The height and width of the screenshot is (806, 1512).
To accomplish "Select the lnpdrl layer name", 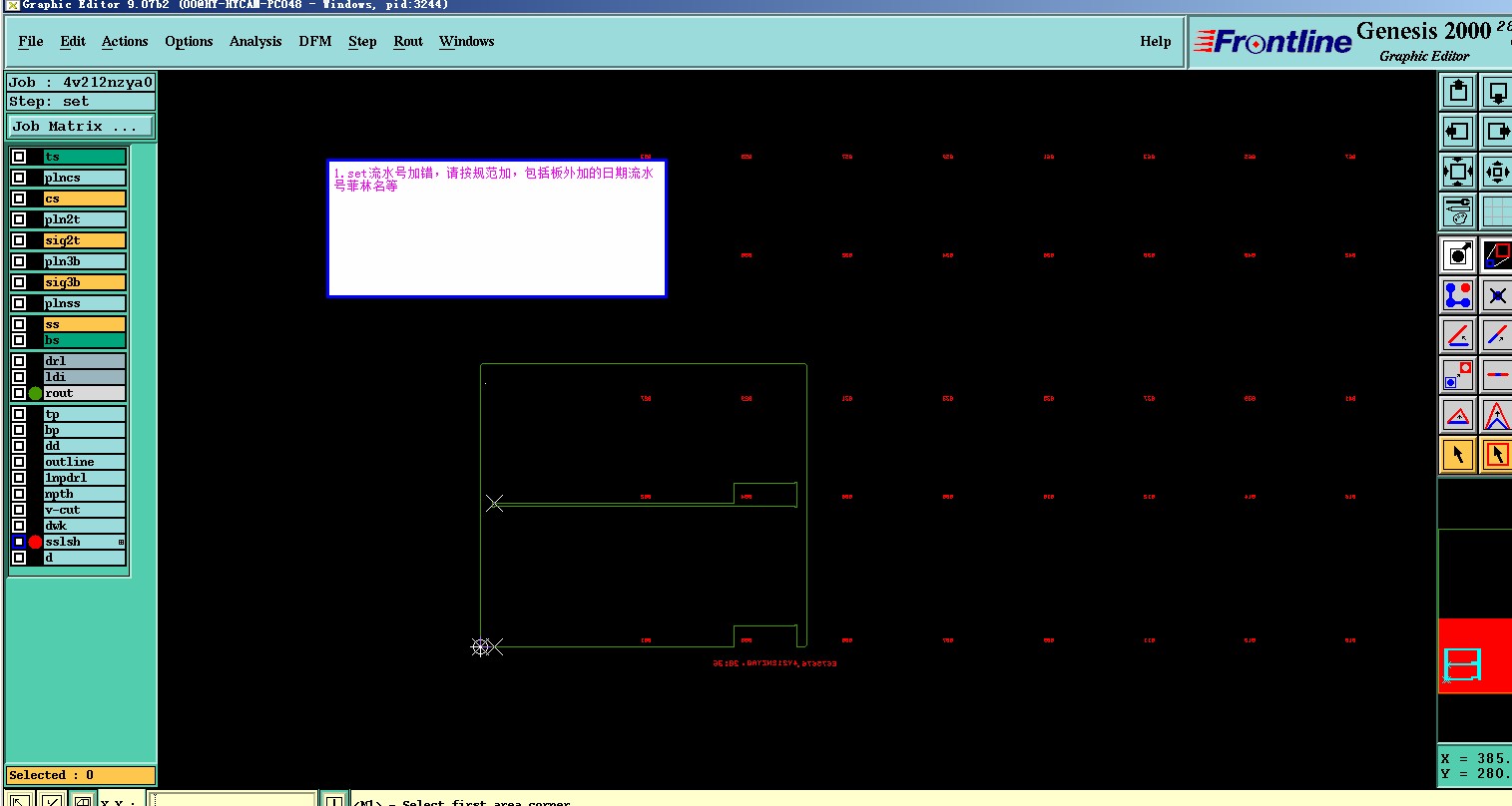I will point(85,478).
